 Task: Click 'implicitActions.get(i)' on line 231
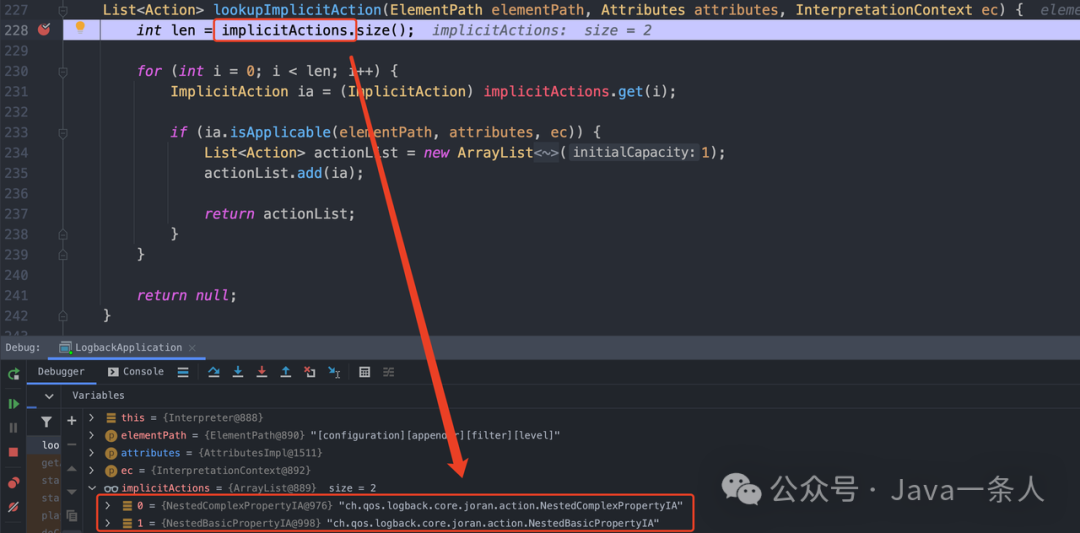pos(576,92)
